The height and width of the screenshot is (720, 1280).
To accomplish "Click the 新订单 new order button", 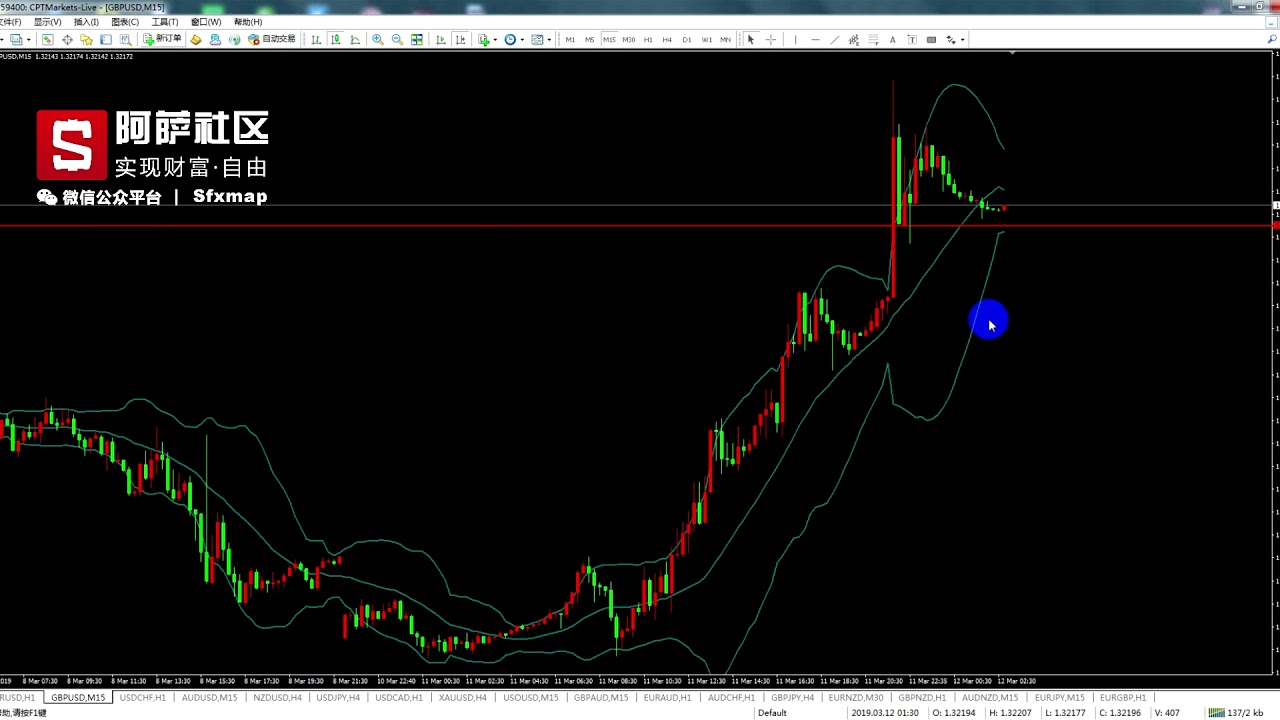I will point(163,40).
